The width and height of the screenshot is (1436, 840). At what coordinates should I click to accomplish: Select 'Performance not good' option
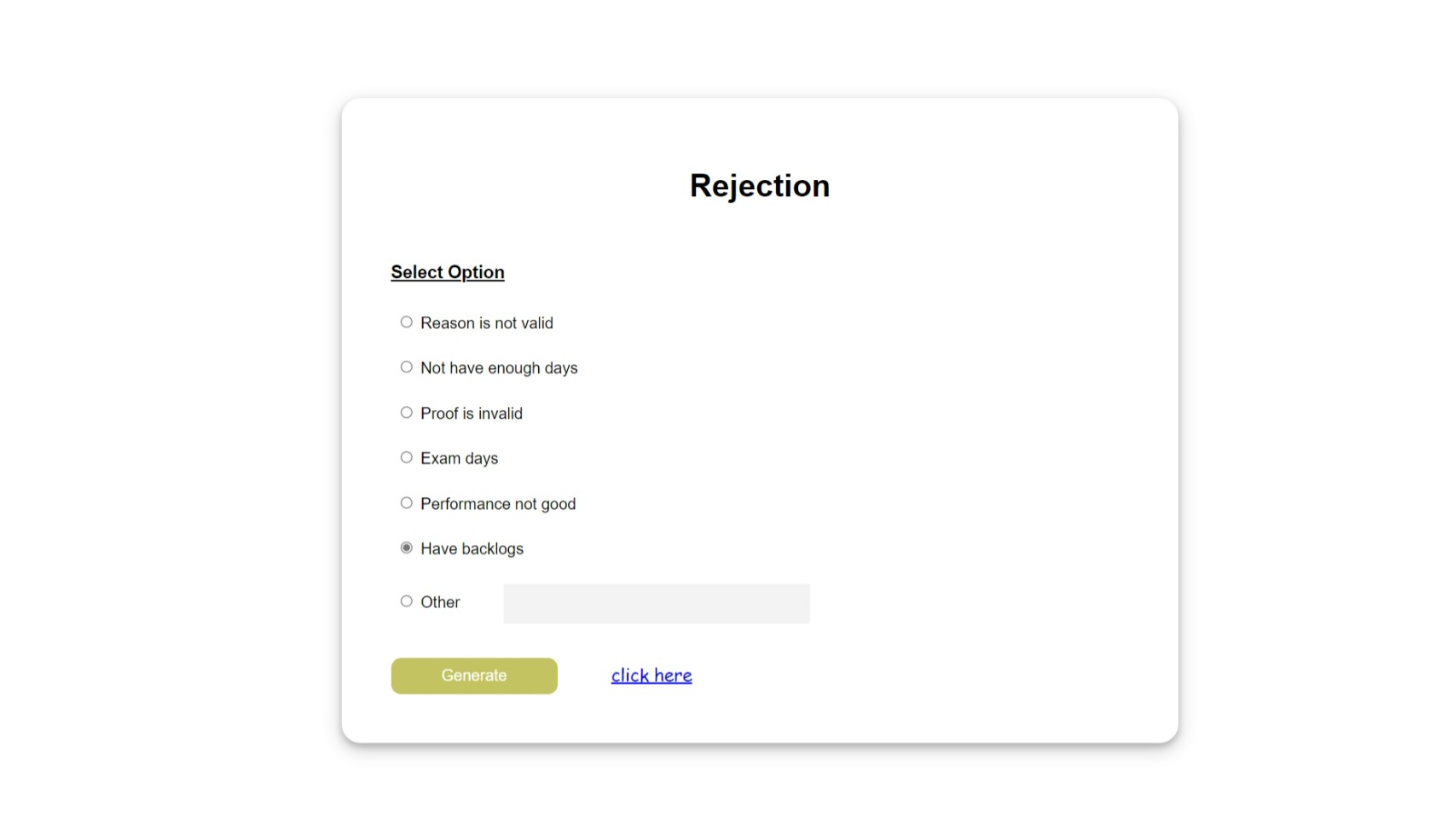click(x=406, y=502)
